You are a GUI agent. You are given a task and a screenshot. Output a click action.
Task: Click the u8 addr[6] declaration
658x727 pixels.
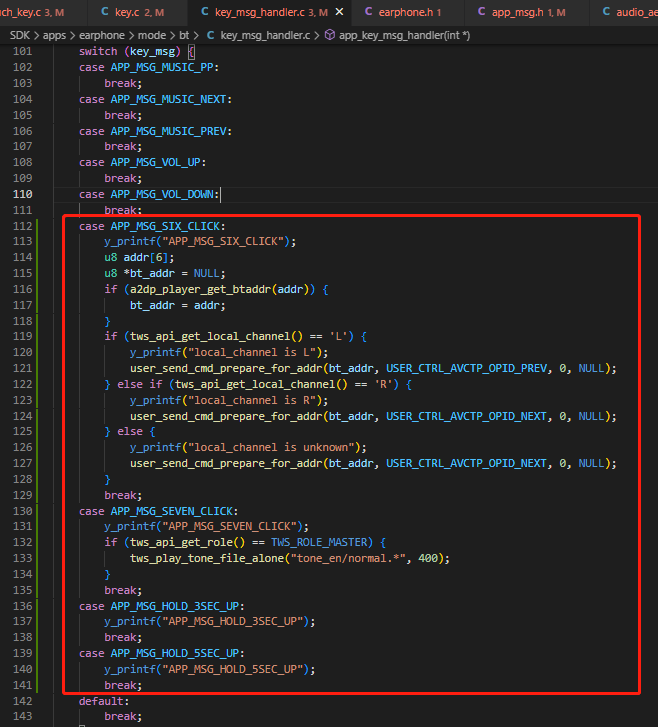(139, 257)
